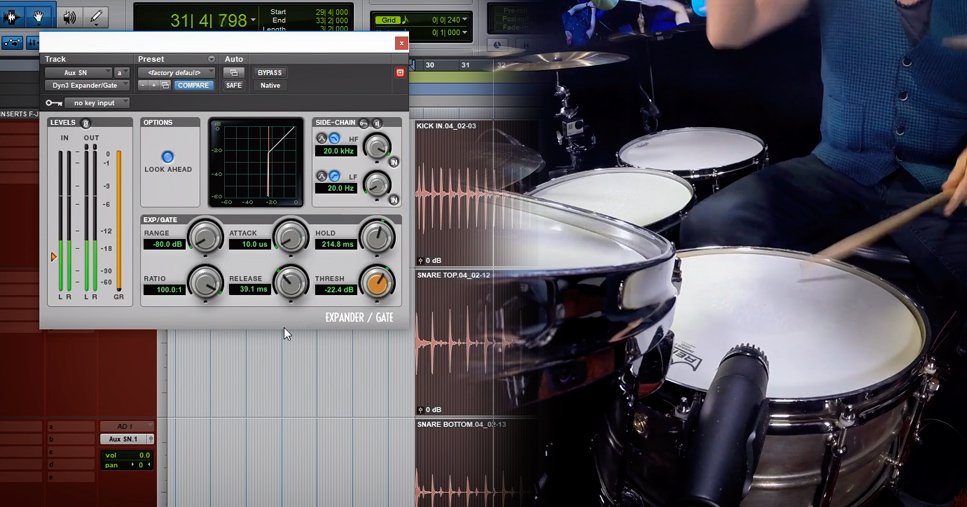This screenshot has height=507, width=967.
Task: Click the plugin automation enable icon under Auto
Action: [234, 72]
